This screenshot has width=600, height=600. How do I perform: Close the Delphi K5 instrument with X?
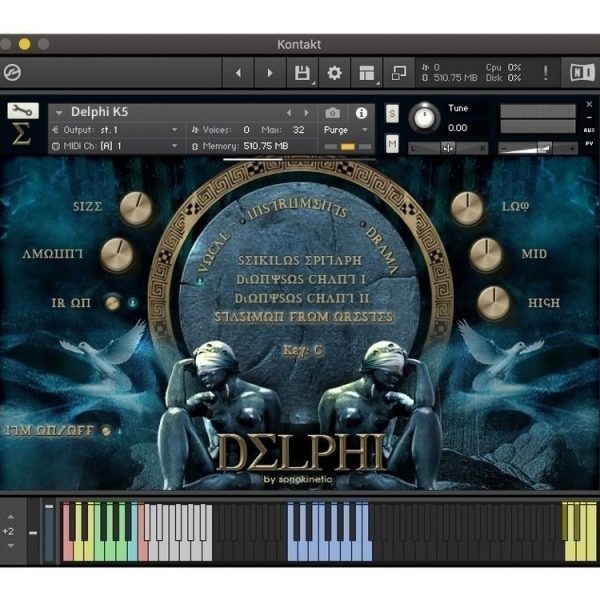coord(589,104)
